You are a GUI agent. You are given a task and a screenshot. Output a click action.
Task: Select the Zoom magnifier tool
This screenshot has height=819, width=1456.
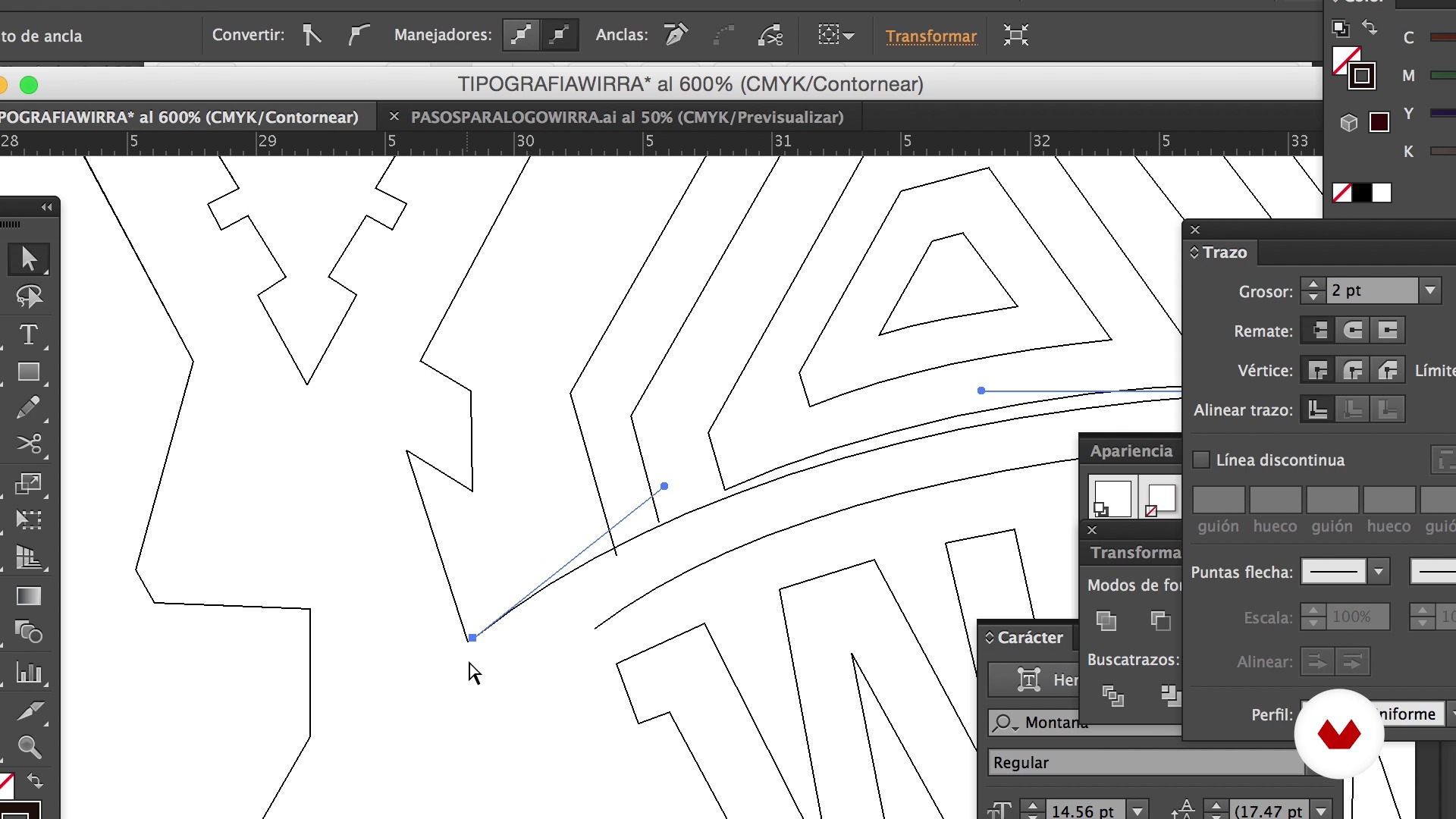[29, 748]
